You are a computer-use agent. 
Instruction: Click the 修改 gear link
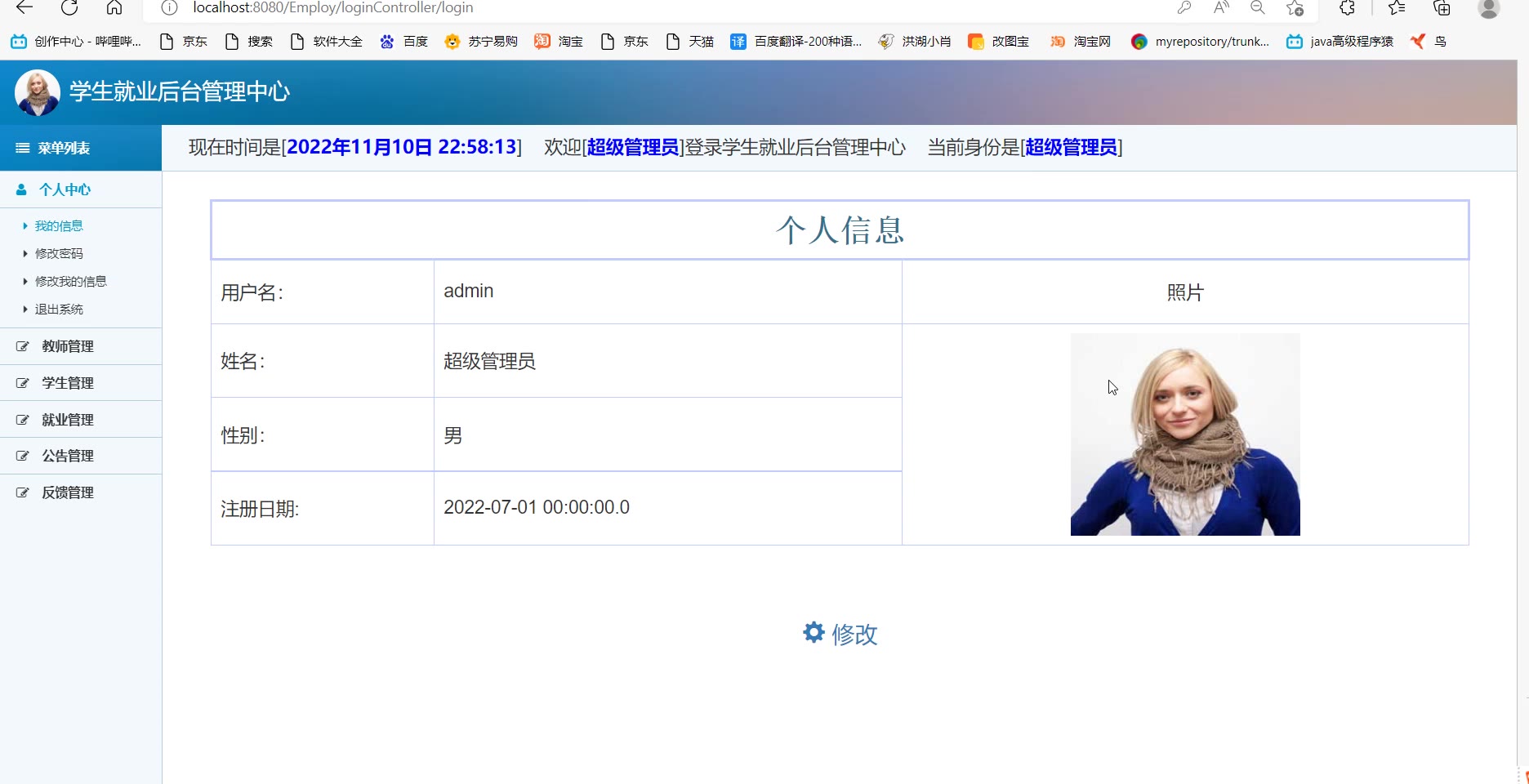[x=840, y=634]
